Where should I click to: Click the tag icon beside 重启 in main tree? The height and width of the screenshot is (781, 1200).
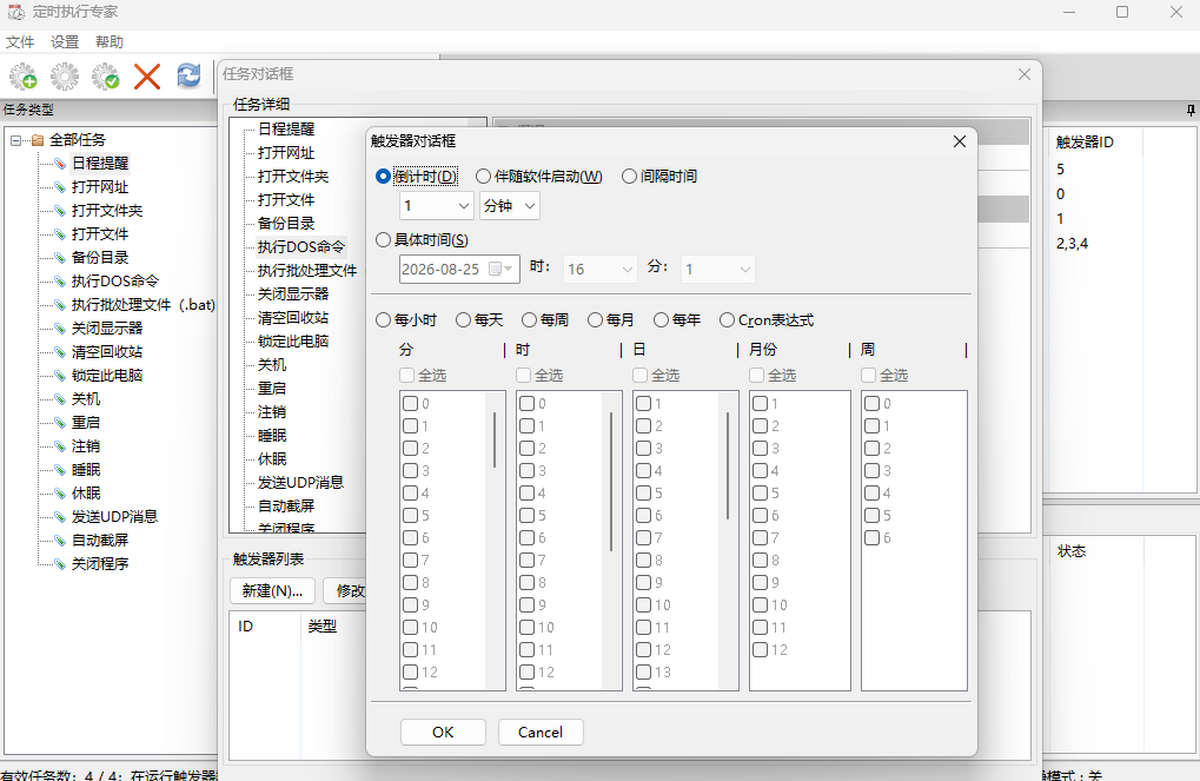point(59,423)
